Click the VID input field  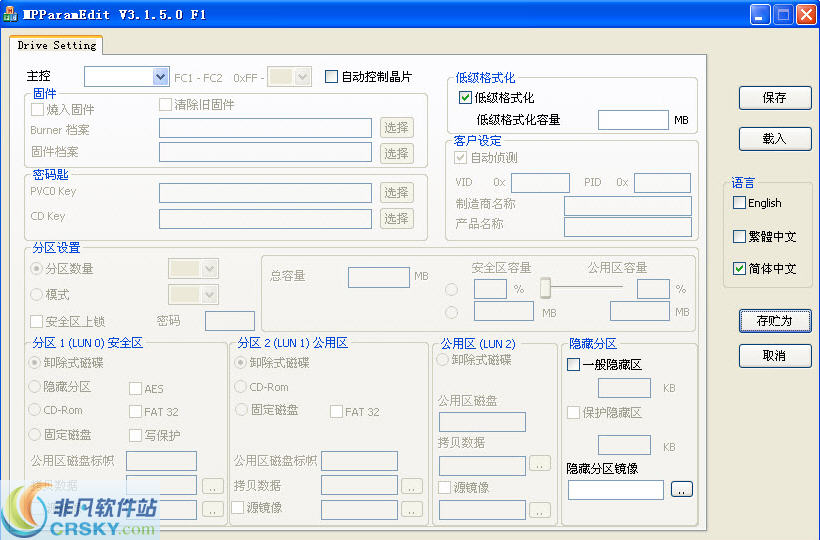[540, 182]
